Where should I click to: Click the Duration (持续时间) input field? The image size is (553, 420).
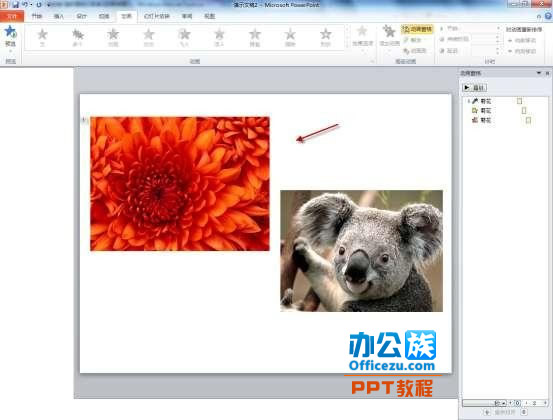click(484, 39)
